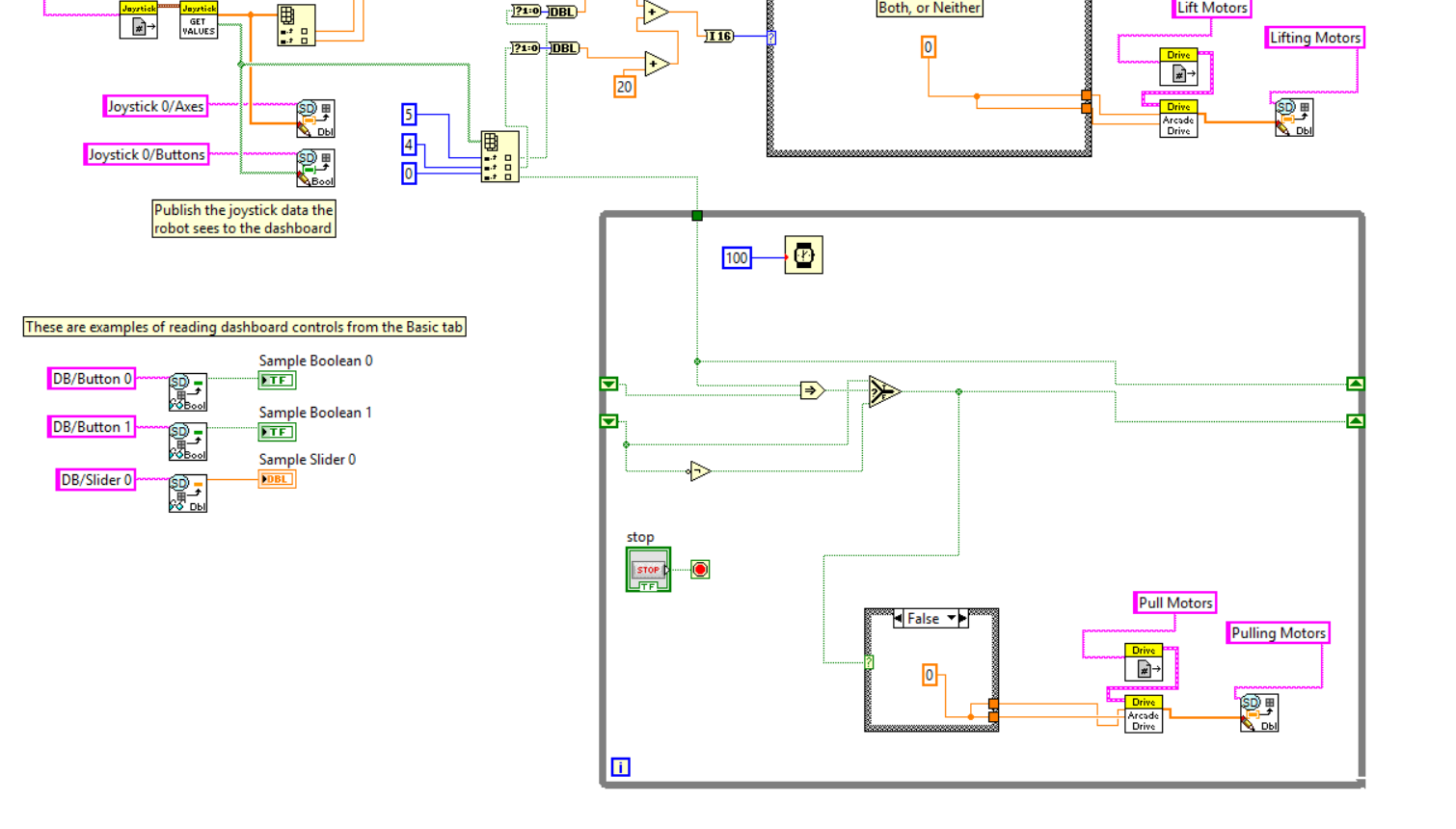Click the lower boolean to 0,1 node

coord(526,48)
